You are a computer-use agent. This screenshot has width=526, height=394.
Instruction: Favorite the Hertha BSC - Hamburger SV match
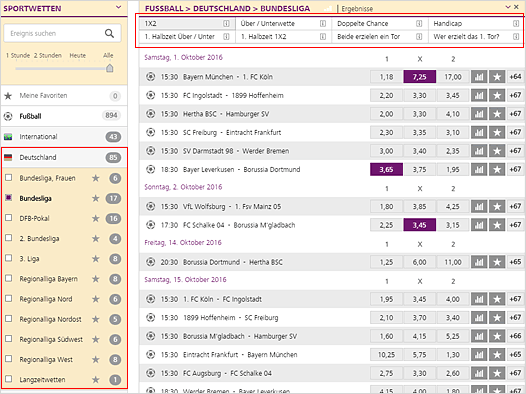[x=497, y=114]
